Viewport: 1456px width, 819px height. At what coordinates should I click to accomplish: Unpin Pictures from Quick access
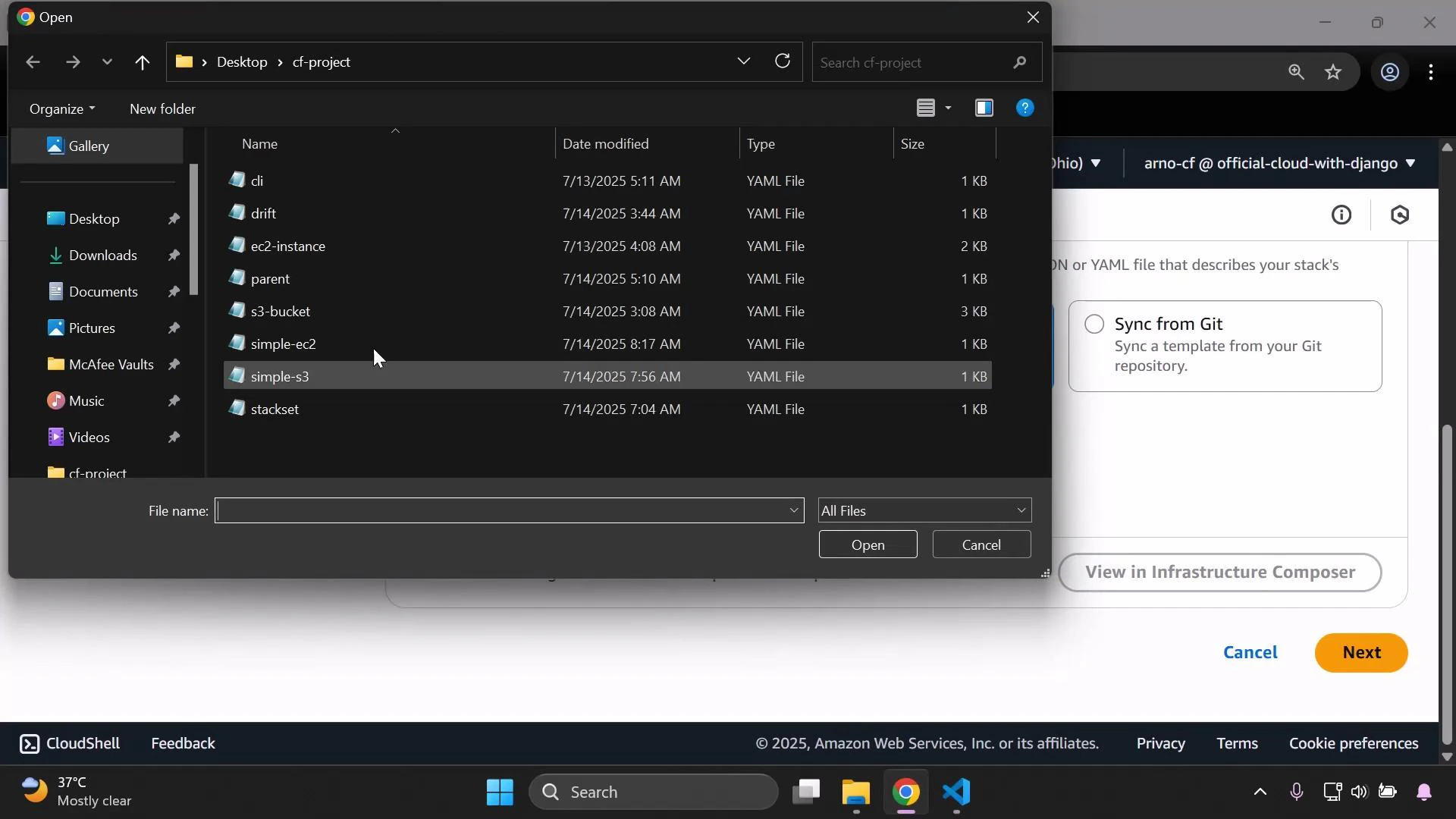point(174,328)
